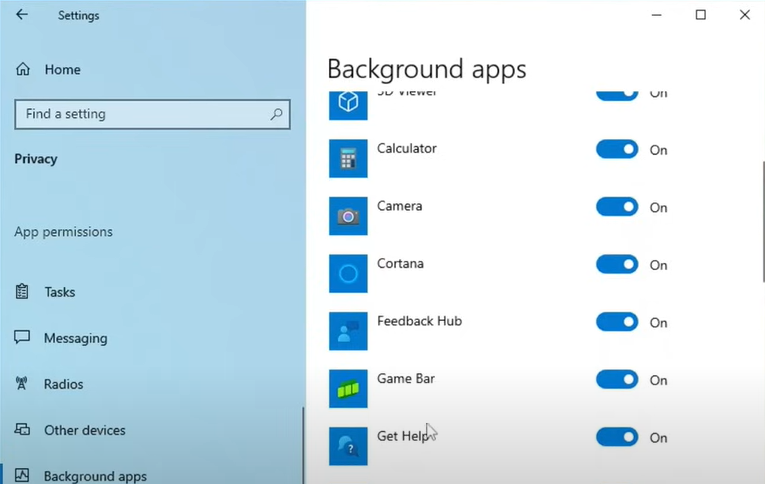This screenshot has width=765, height=484.
Task: Go to Home in Settings sidebar
Action: [62, 70]
